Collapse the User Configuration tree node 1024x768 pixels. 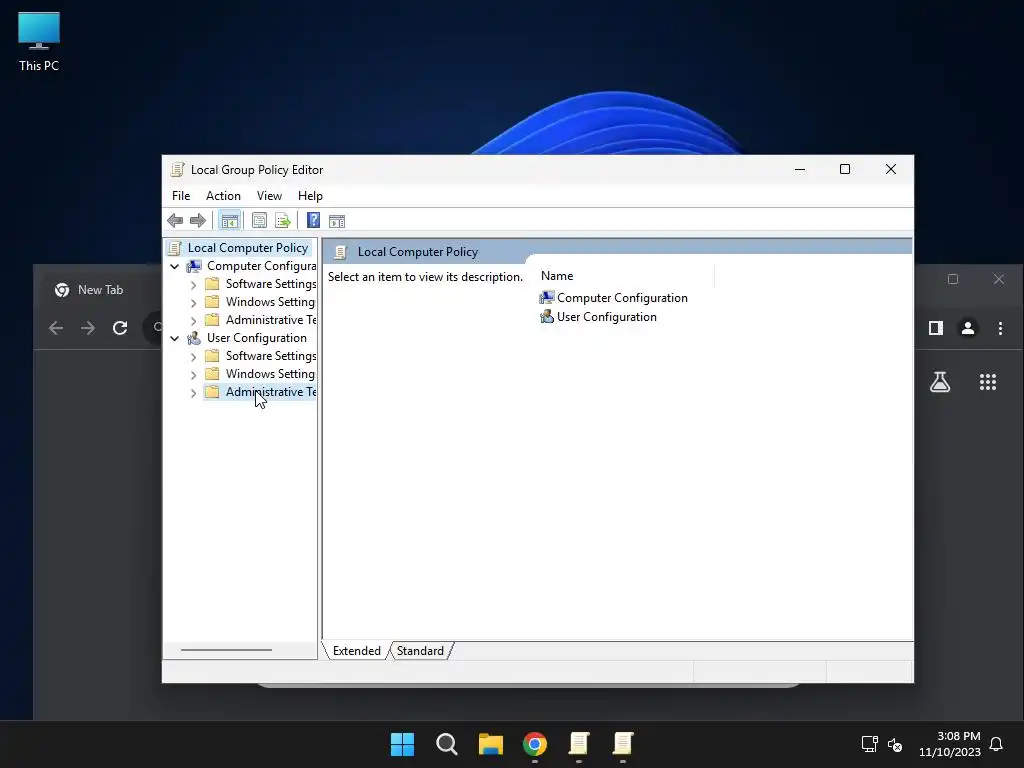tap(174, 338)
